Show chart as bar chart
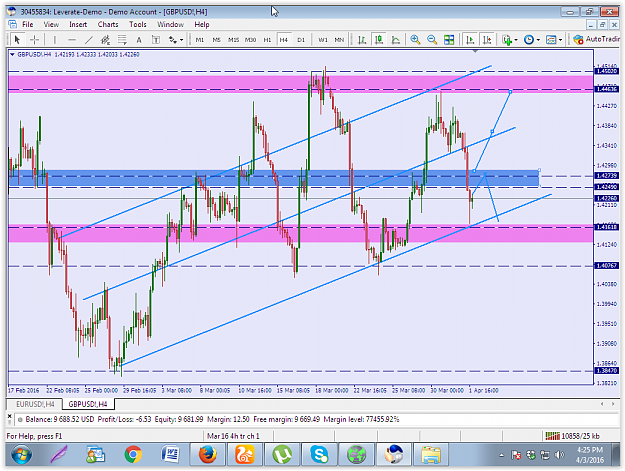The height and width of the screenshot is (471, 625). tap(362, 39)
